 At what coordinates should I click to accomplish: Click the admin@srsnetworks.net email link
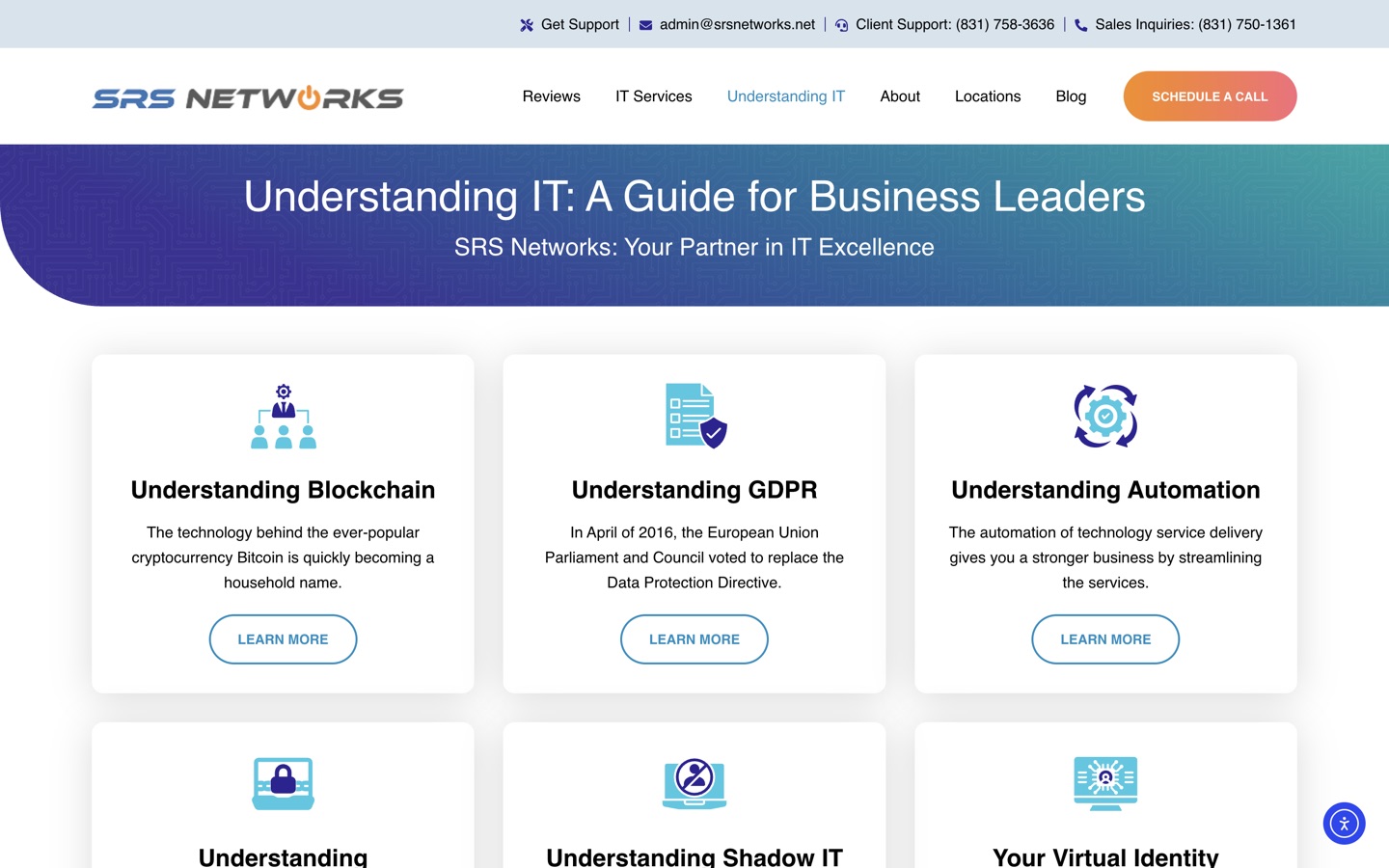click(737, 25)
